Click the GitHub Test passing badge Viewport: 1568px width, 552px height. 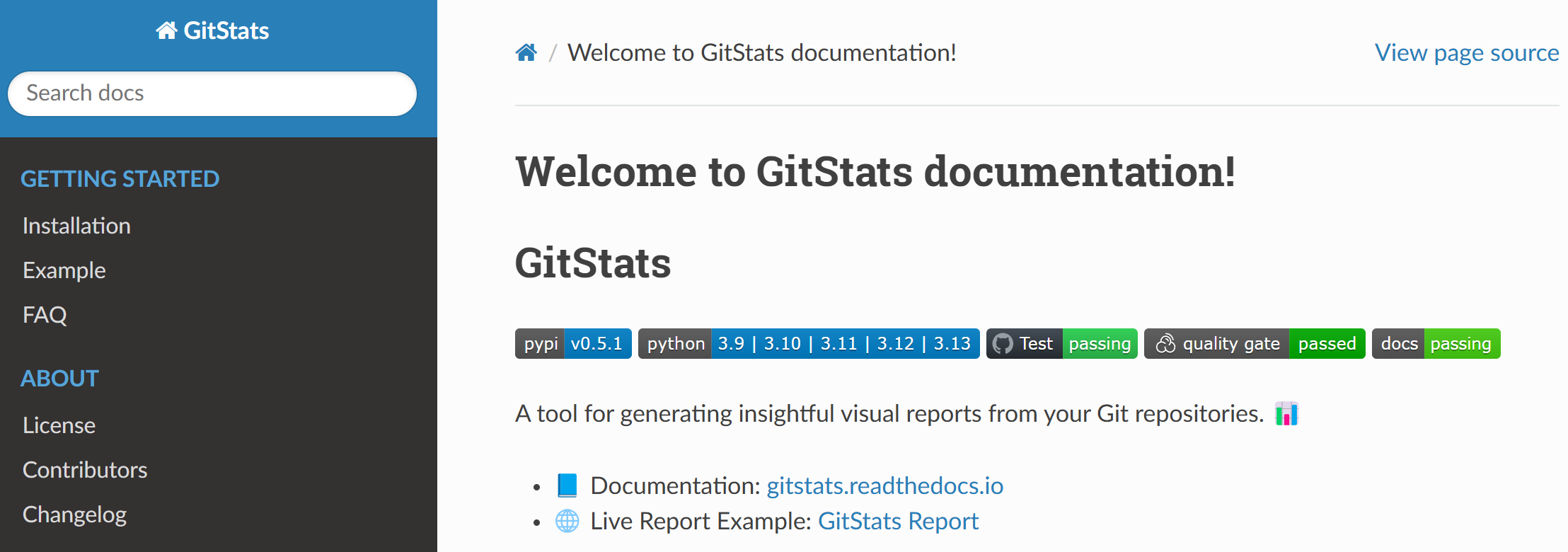click(1061, 344)
